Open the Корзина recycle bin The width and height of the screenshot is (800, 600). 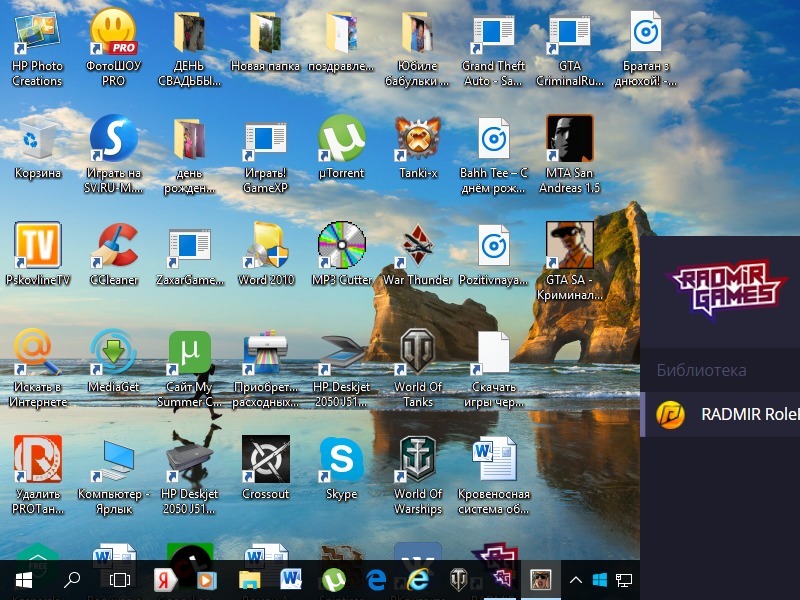pyautogui.click(x=38, y=138)
